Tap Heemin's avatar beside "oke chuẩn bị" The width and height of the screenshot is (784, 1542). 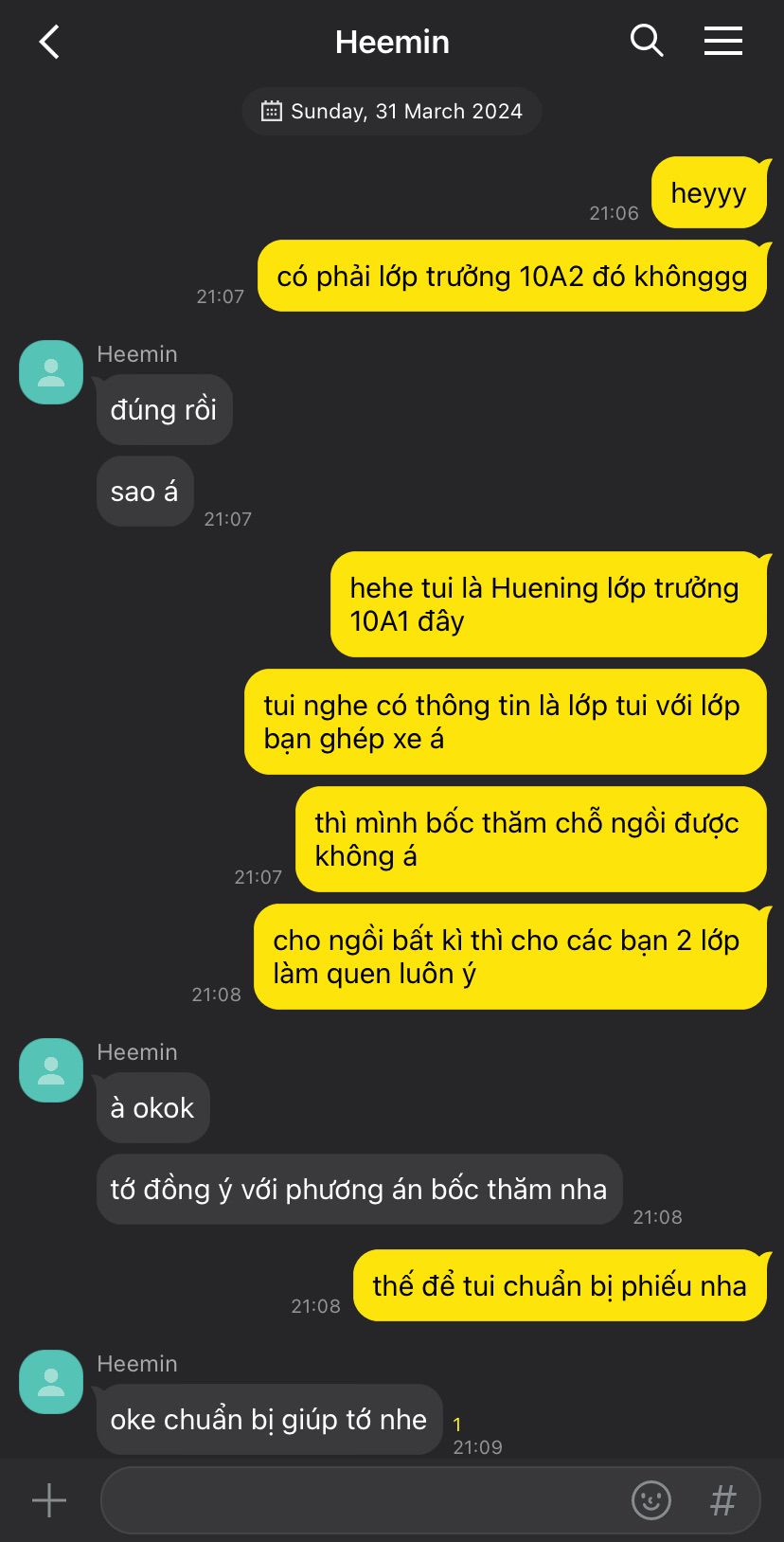pyautogui.click(x=51, y=1382)
